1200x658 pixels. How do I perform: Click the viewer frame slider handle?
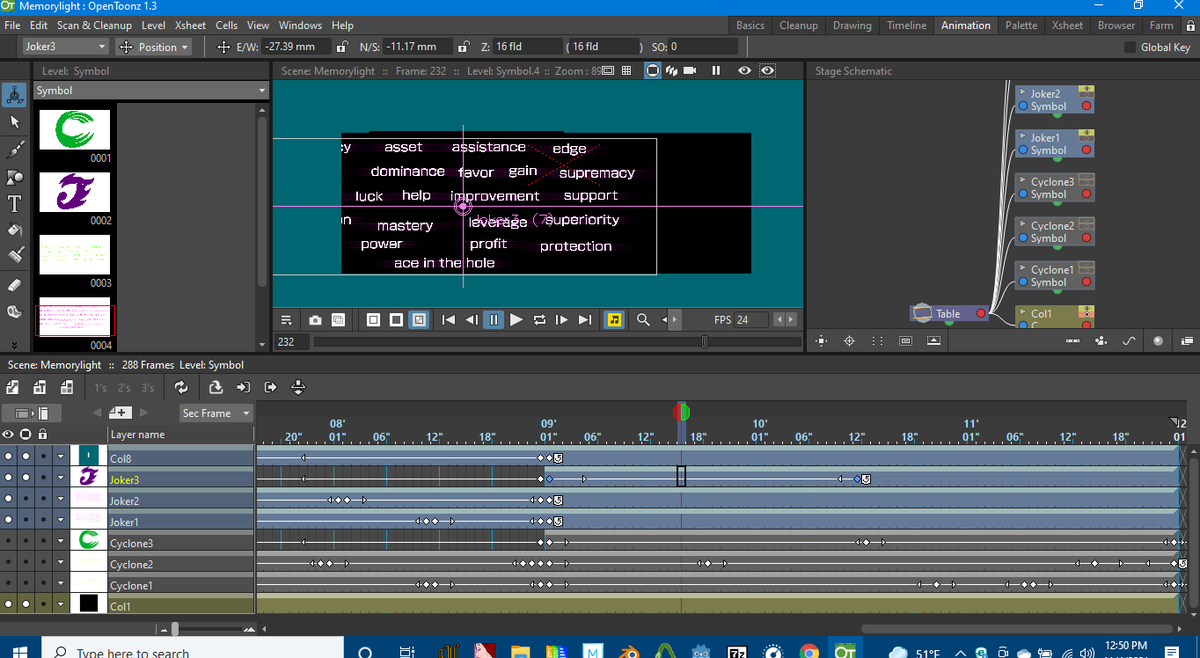pos(705,342)
